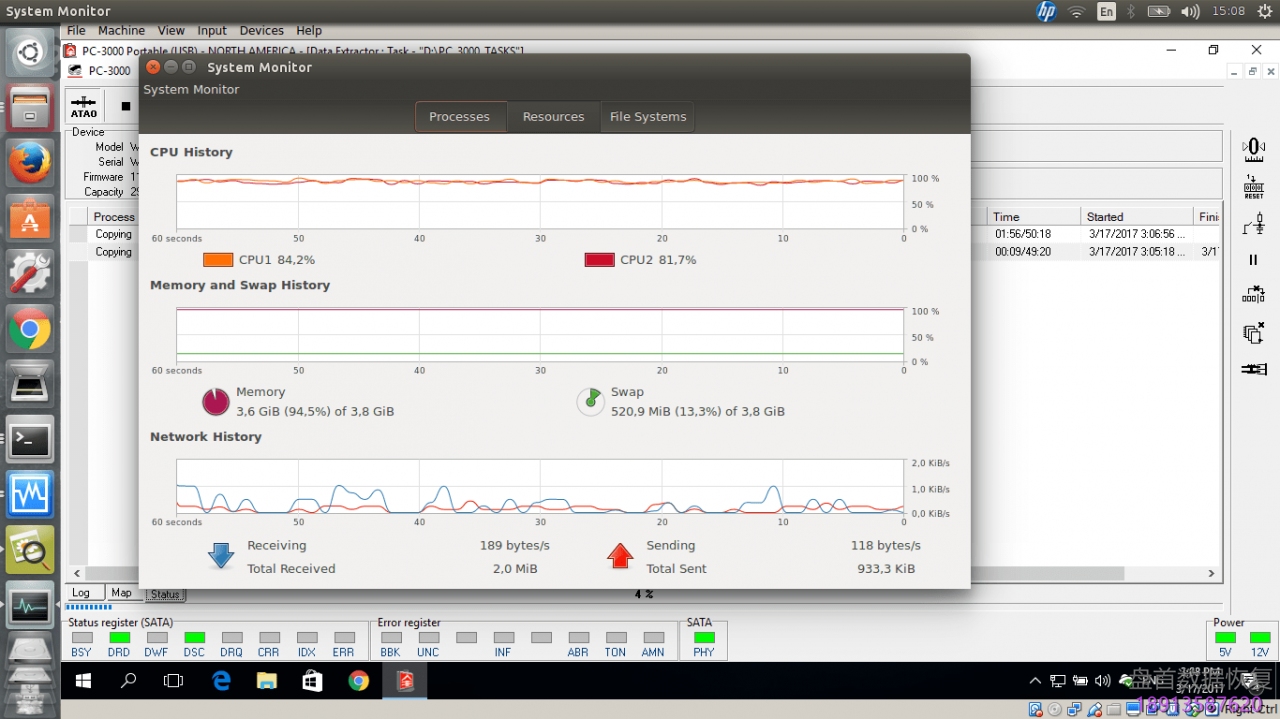This screenshot has height=719, width=1280.
Task: Open the En keyboard layout dropdown
Action: coord(1106,11)
